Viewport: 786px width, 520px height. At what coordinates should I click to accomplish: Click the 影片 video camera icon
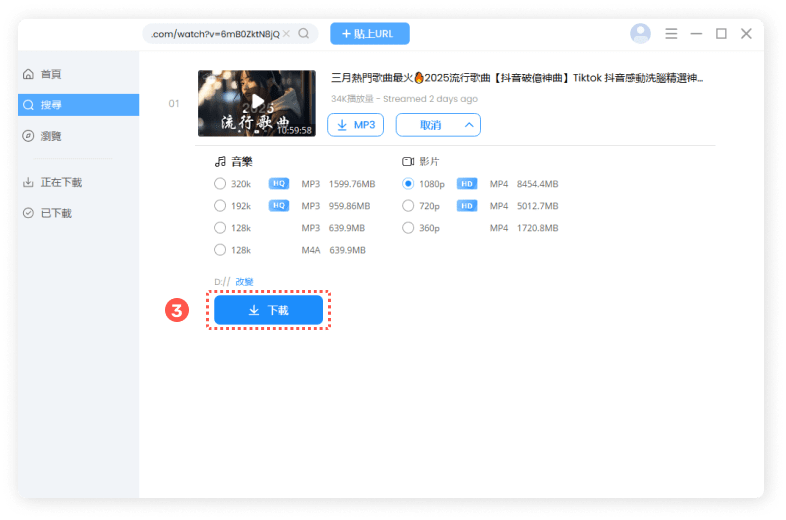coord(408,161)
